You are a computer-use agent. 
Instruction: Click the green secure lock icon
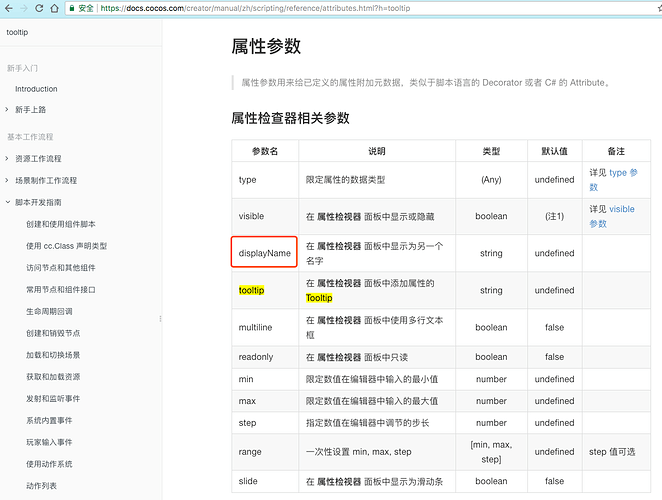(72, 8)
